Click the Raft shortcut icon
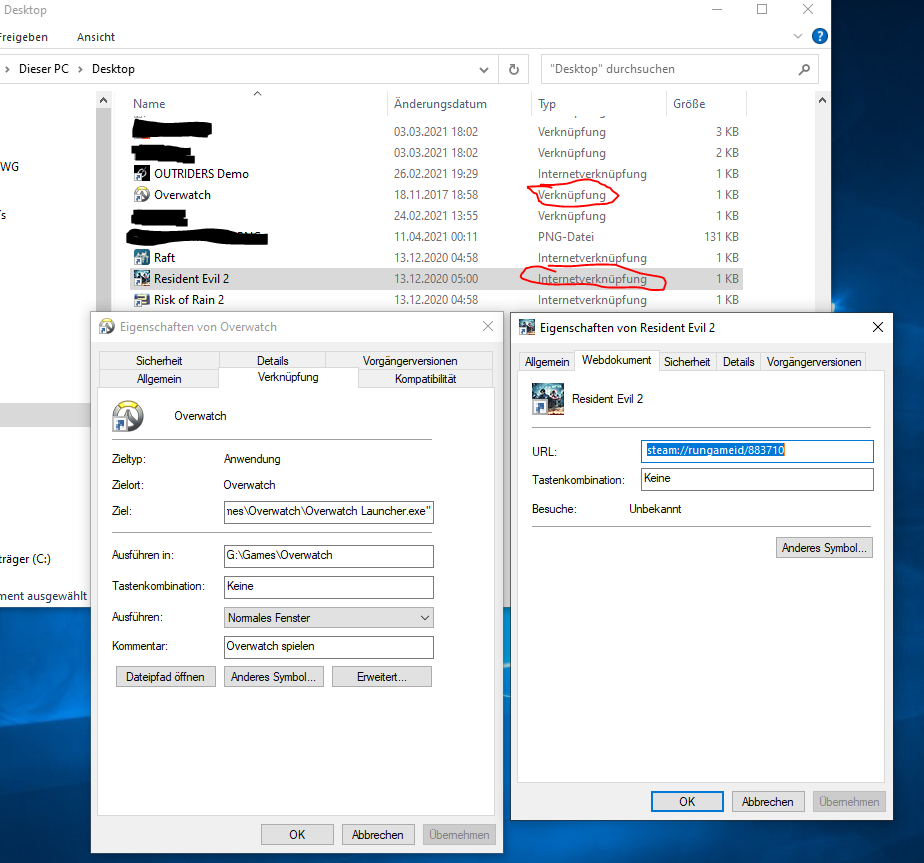Screen dimensions: 924x863 click(141, 258)
